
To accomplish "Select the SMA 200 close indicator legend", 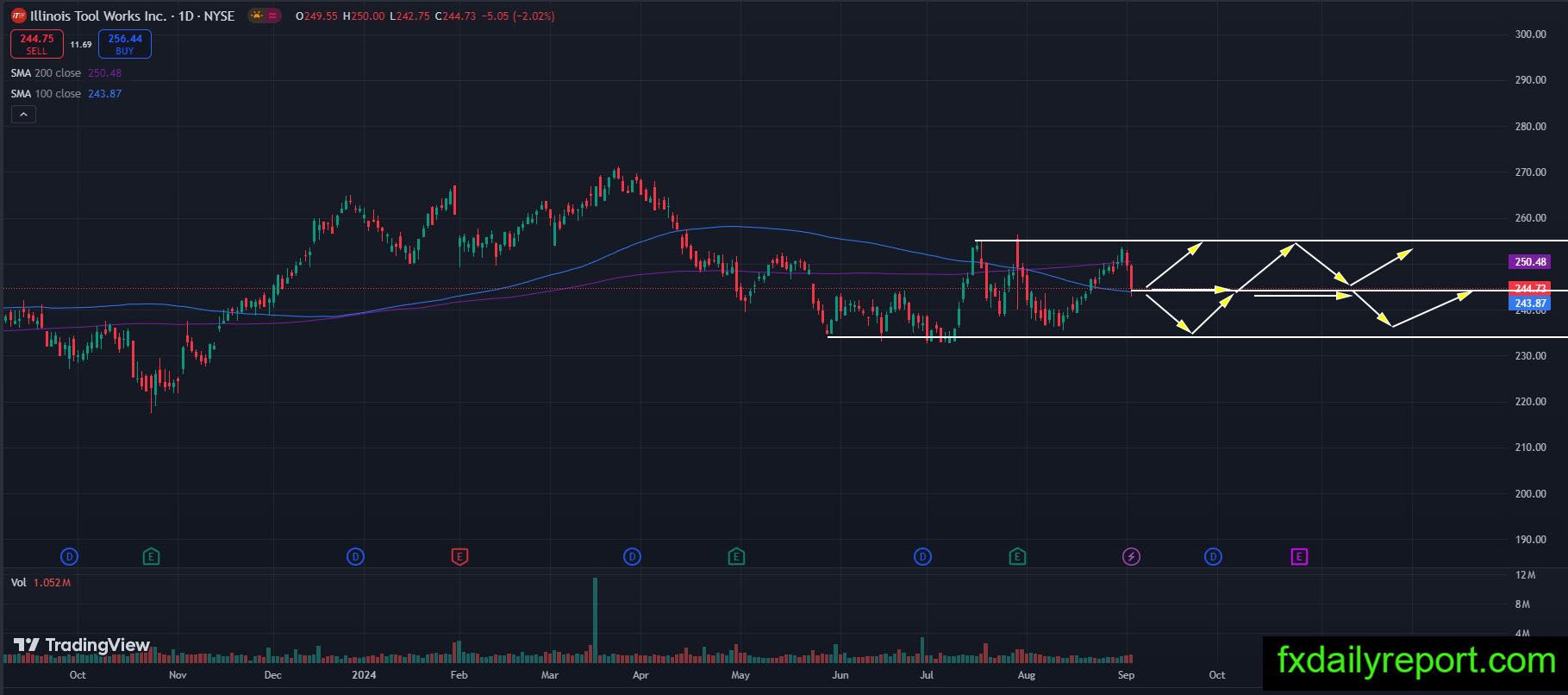I will pyautogui.click(x=66, y=73).
